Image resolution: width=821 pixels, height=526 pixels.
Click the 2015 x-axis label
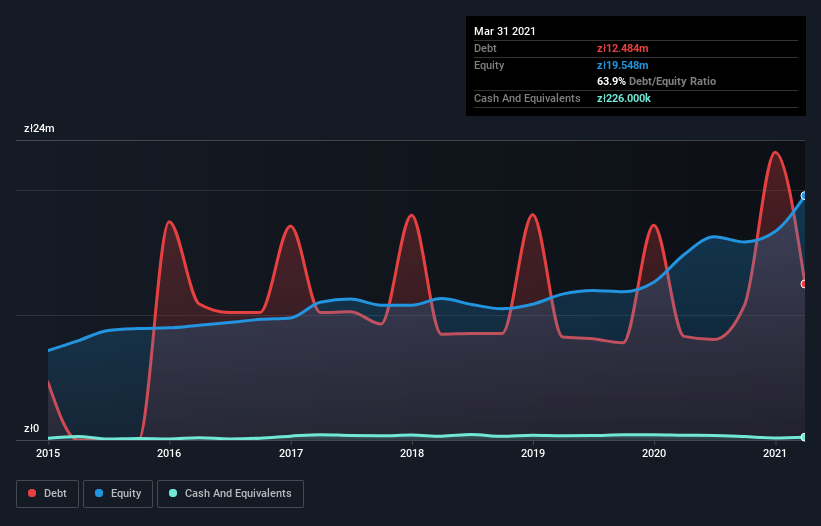click(48, 453)
